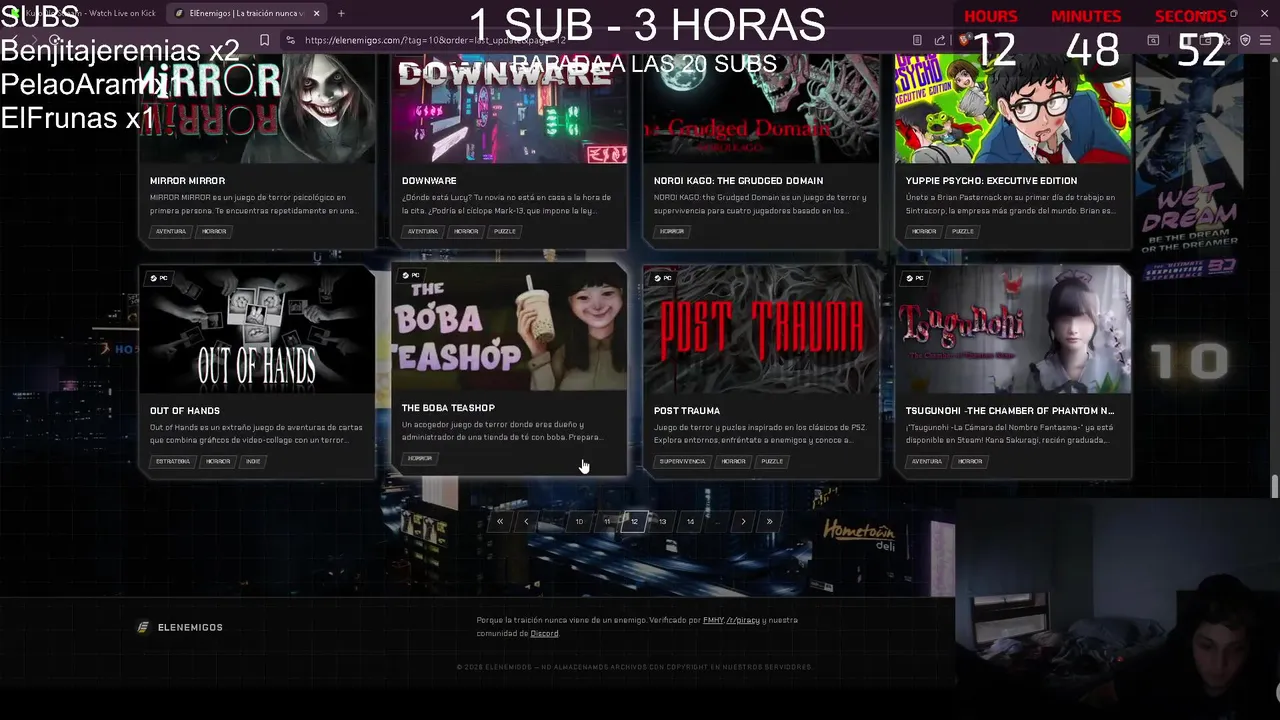Click ESTRATEGIA tag on Out of Hands card
The width and height of the screenshot is (1280, 720).
[173, 461]
